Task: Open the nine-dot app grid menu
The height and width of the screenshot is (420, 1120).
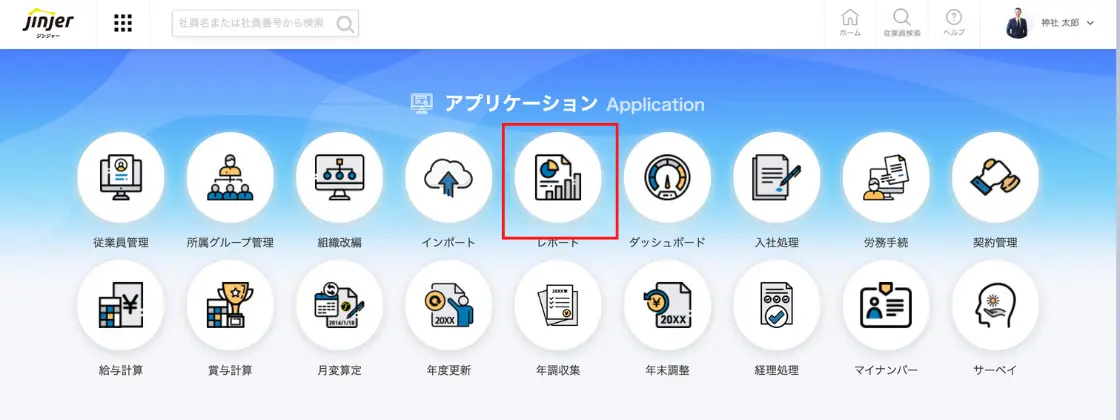Action: pos(123,24)
